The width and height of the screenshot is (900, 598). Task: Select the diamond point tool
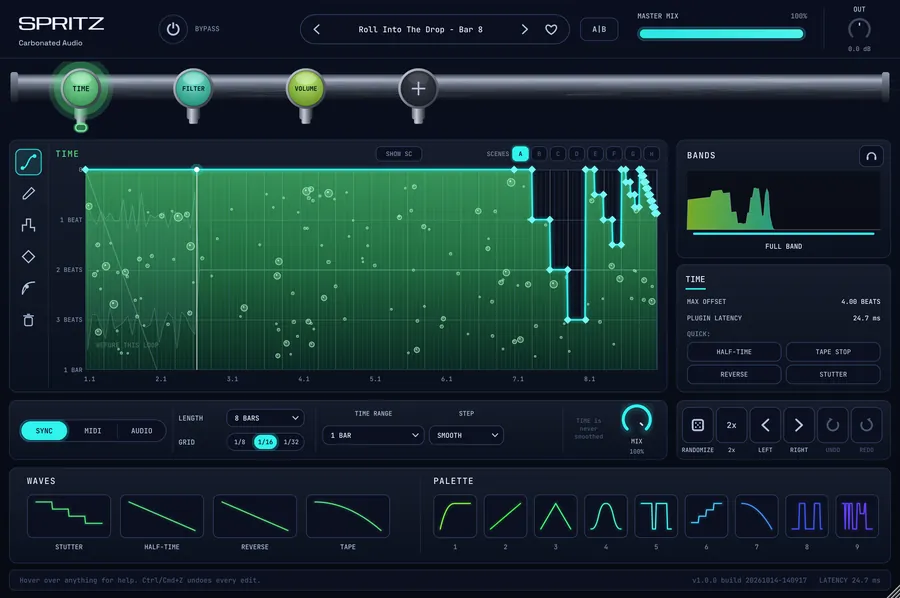28,257
